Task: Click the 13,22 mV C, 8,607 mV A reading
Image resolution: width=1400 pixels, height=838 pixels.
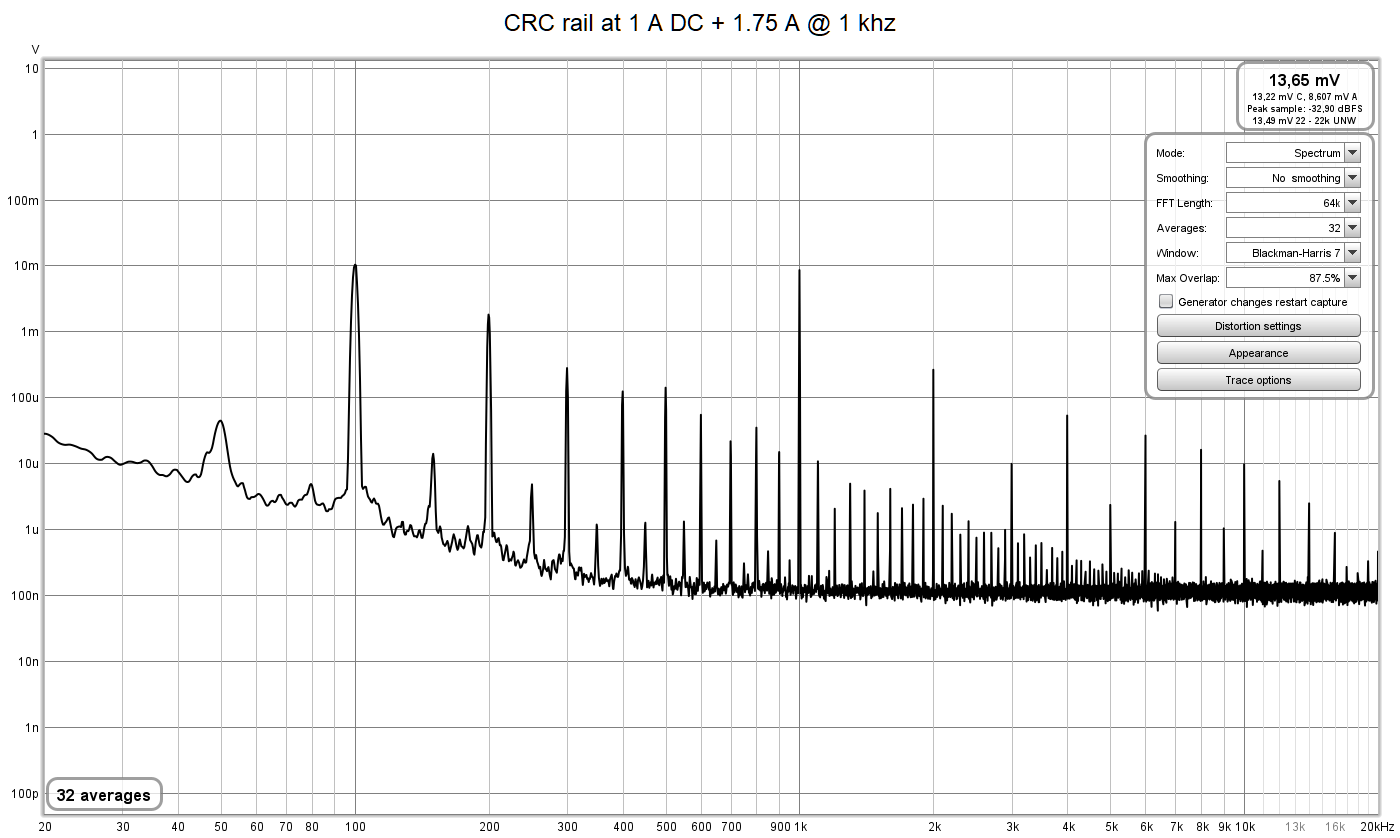Action: tap(1304, 96)
